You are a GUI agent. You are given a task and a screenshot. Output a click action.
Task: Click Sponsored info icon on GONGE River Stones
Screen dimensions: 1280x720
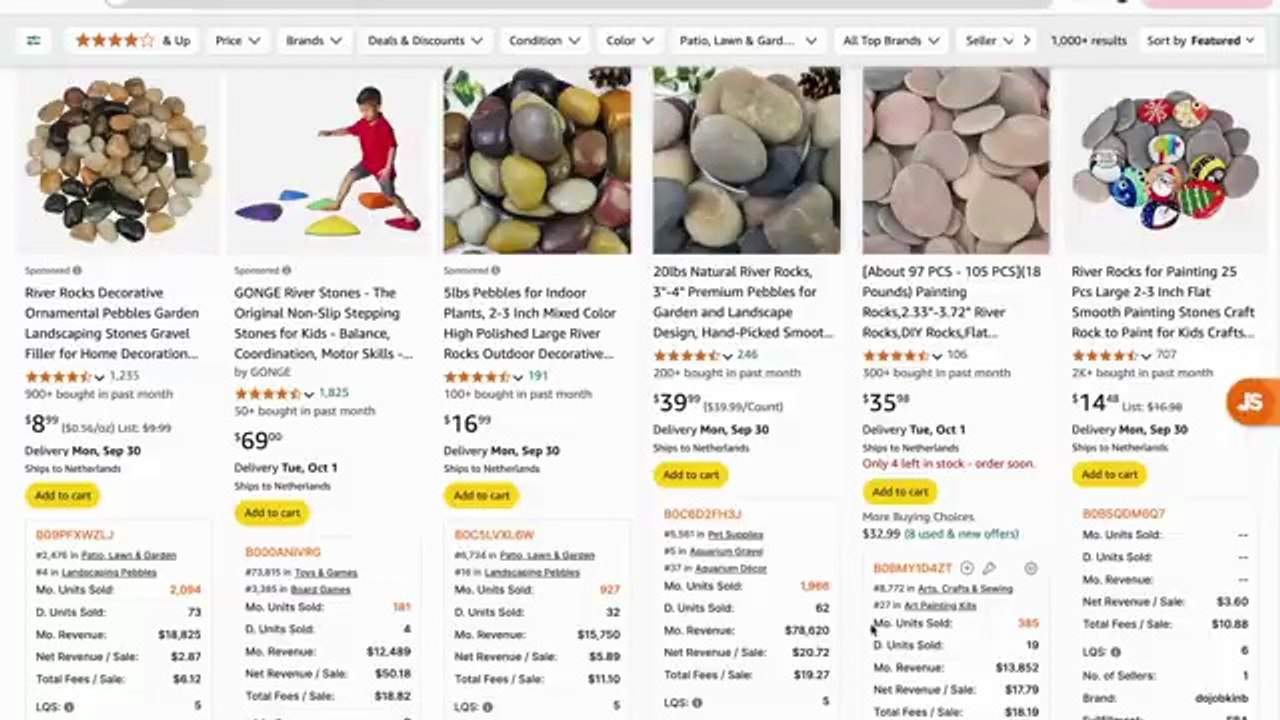286,270
